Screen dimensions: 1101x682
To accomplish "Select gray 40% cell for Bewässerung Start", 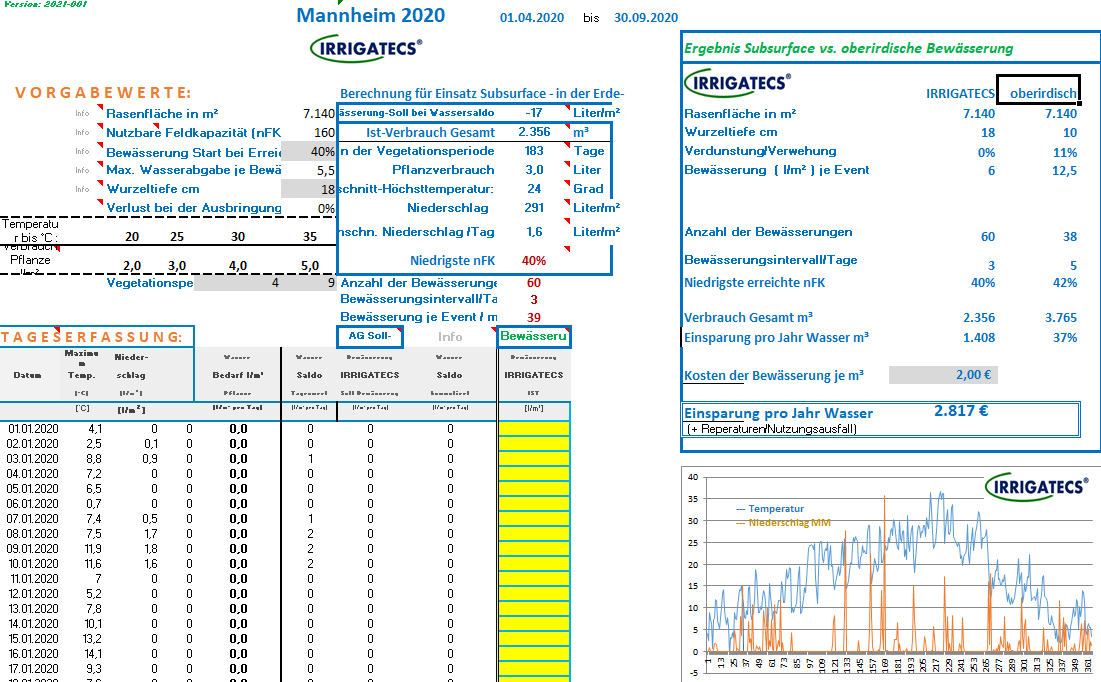I will pyautogui.click(x=308, y=152).
